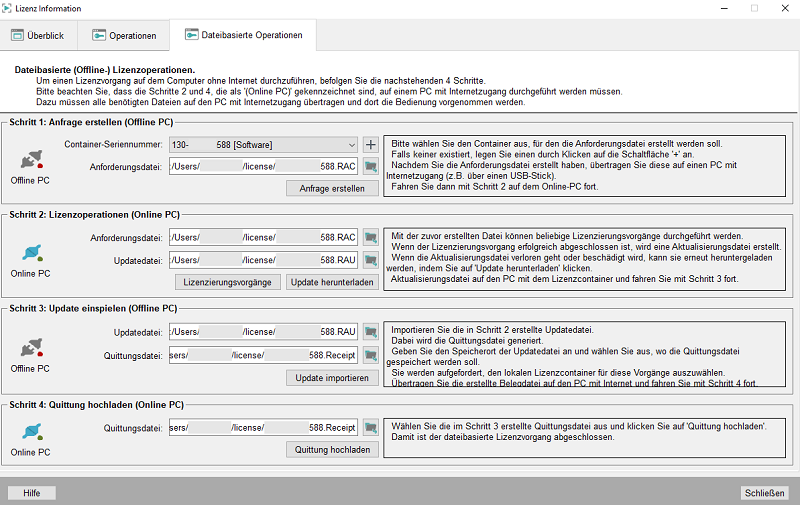This screenshot has width=800, height=505.
Task: Click the 'Dateibasierte (Offline-) Lizenzoperationen.' heading
Action: 105,70
